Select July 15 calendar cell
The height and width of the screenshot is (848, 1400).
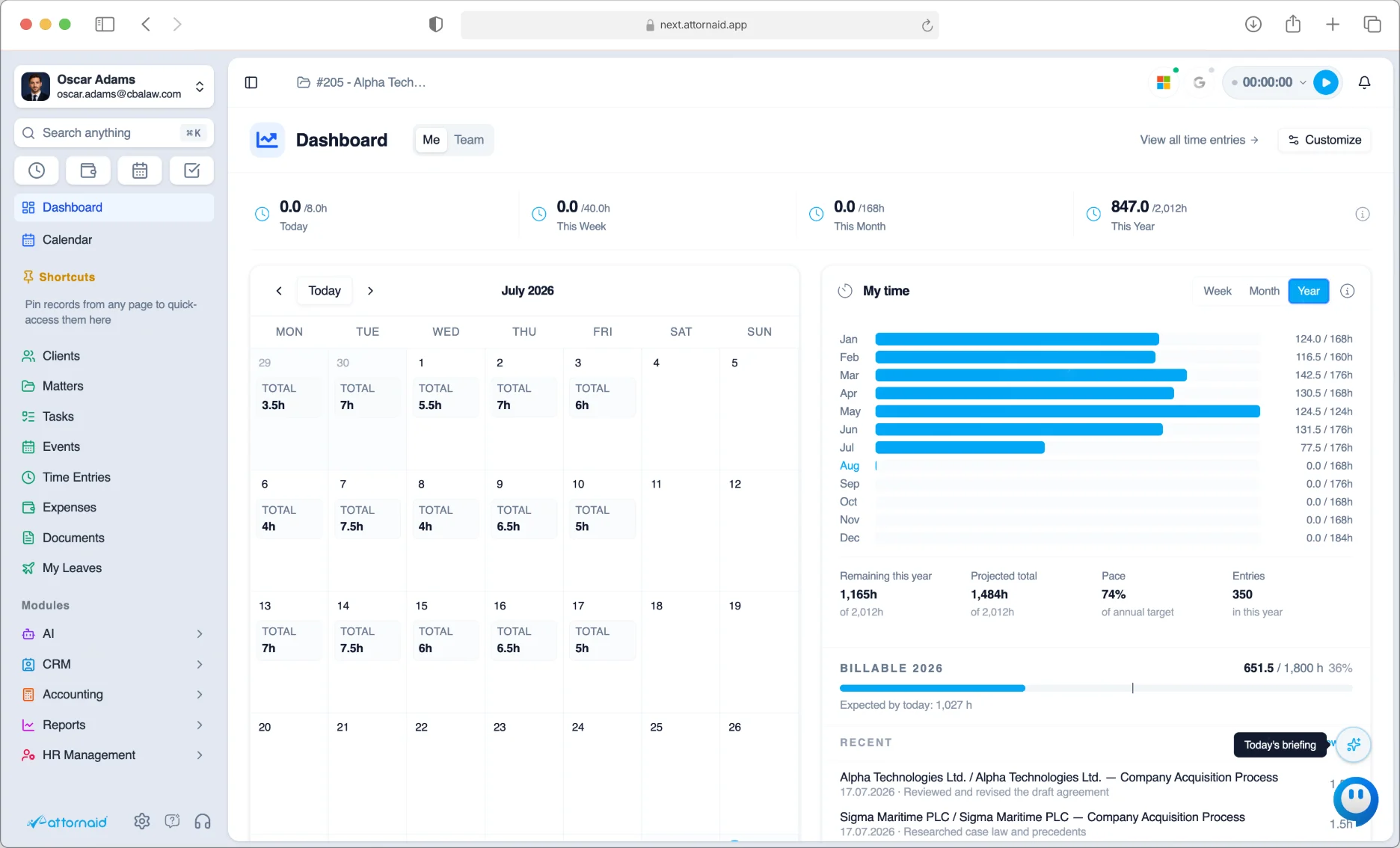pyautogui.click(x=446, y=651)
